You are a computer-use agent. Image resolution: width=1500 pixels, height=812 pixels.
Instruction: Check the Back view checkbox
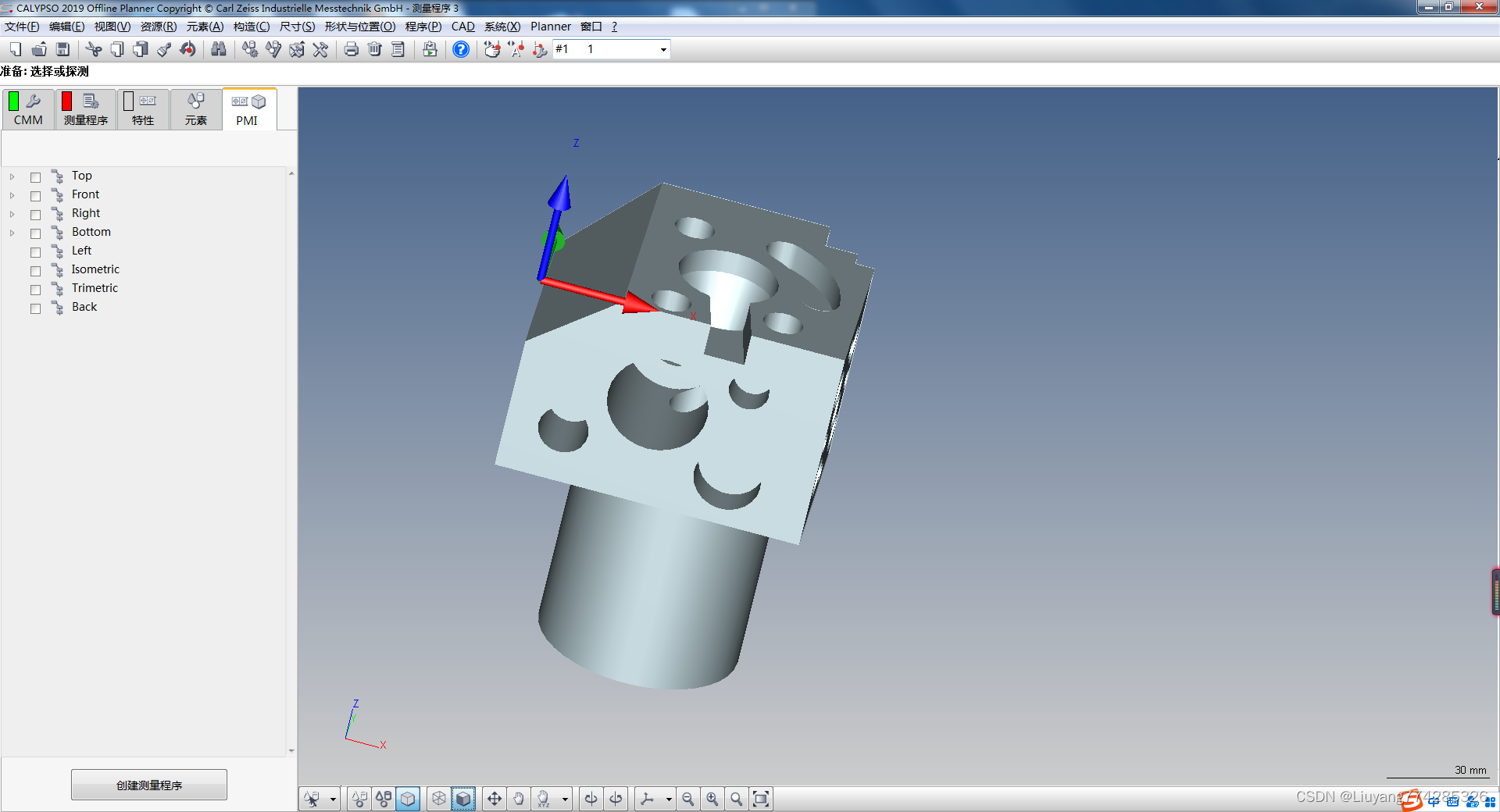(35, 308)
